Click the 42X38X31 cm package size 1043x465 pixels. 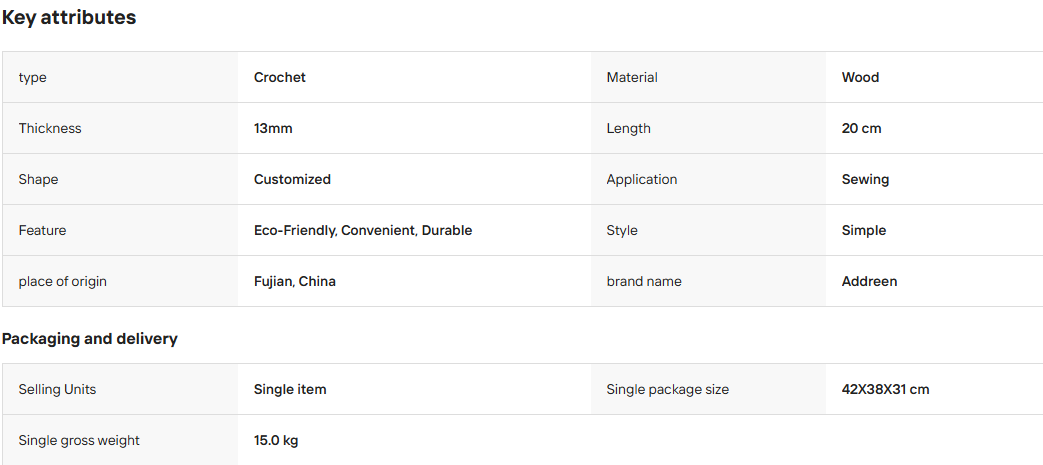point(885,389)
